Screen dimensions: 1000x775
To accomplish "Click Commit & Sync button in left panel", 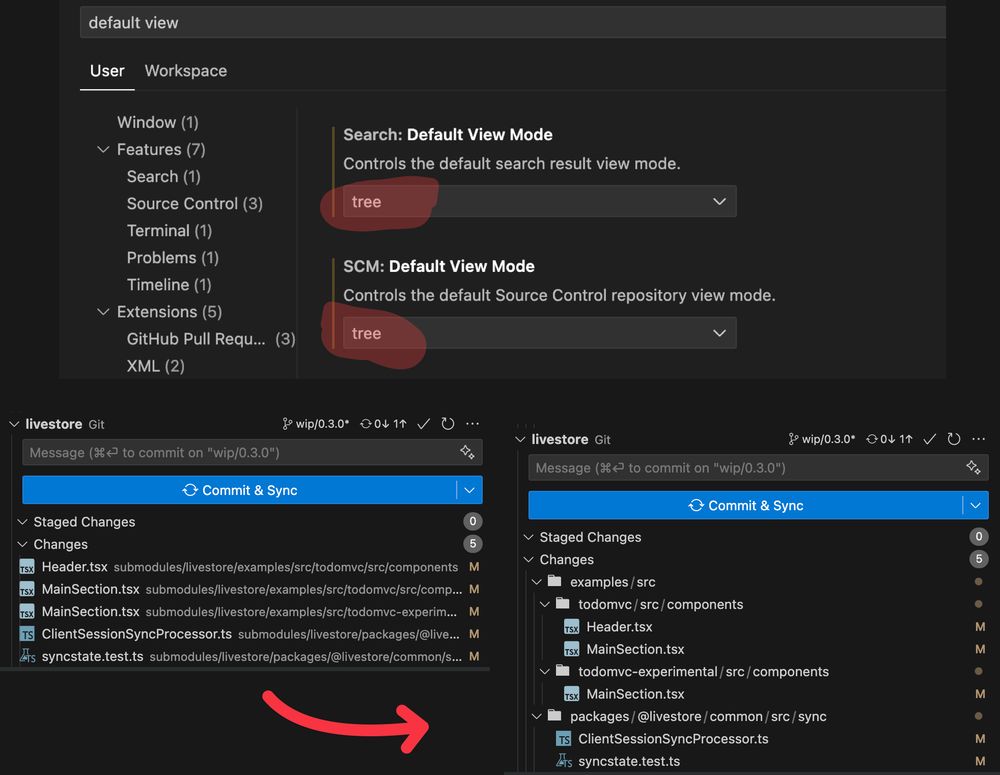I will tap(239, 490).
